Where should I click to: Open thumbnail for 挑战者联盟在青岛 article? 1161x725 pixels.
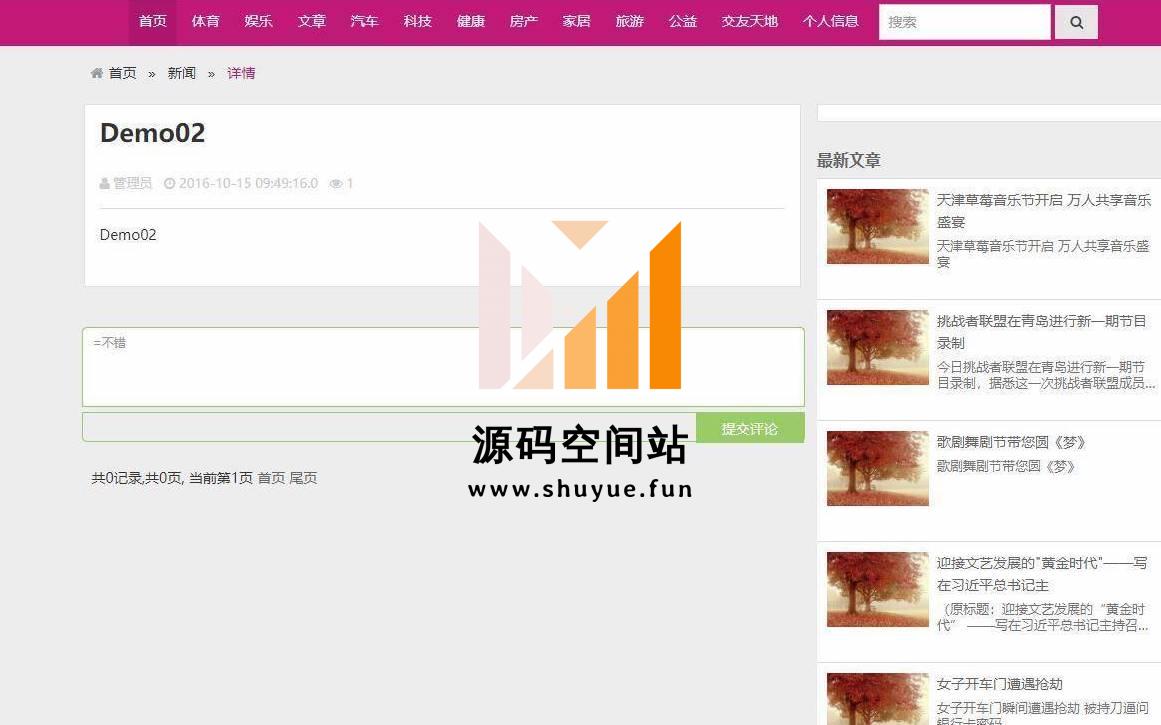pos(877,347)
